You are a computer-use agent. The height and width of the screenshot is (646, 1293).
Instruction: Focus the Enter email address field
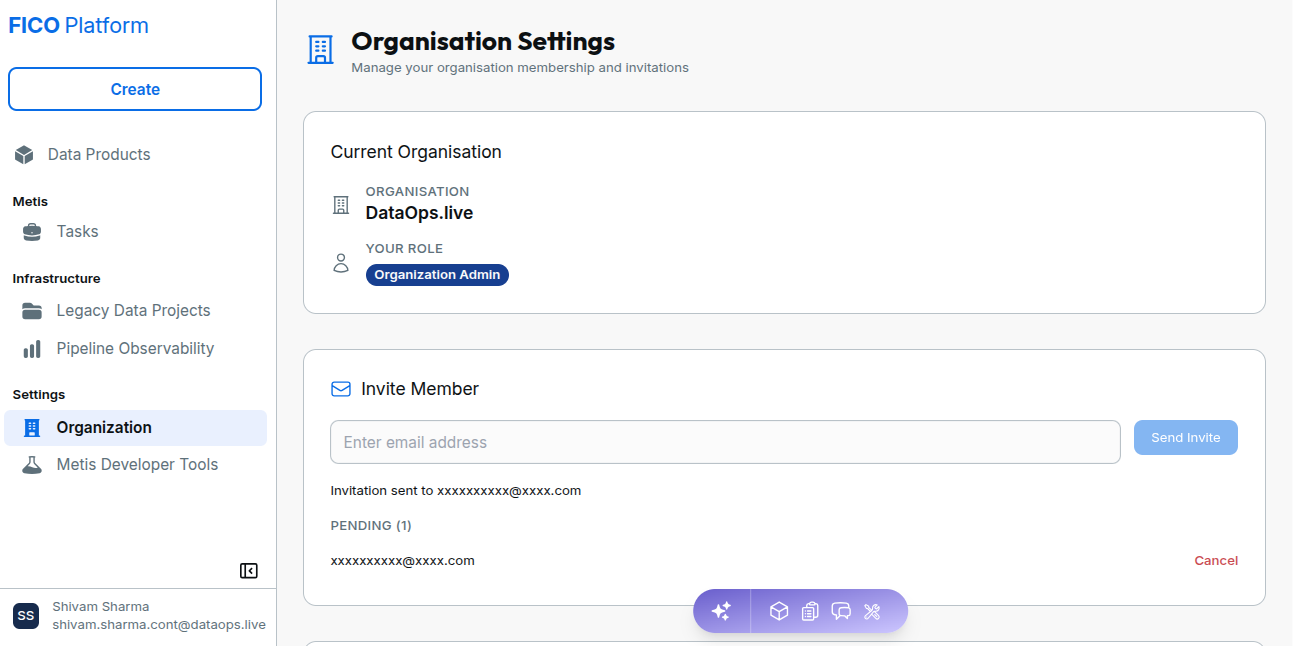pos(725,442)
